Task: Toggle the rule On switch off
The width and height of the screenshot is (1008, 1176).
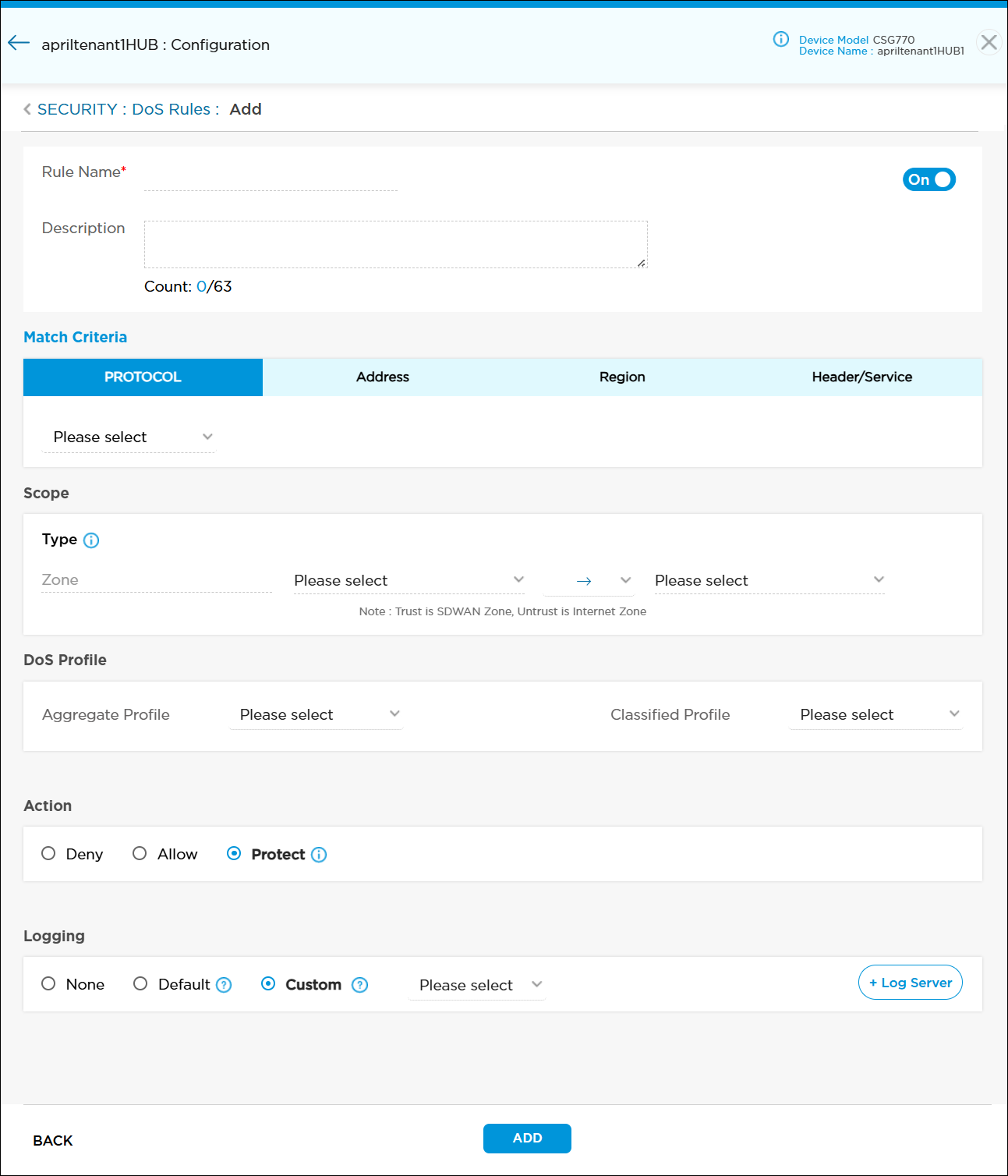Action: pyautogui.click(x=928, y=179)
